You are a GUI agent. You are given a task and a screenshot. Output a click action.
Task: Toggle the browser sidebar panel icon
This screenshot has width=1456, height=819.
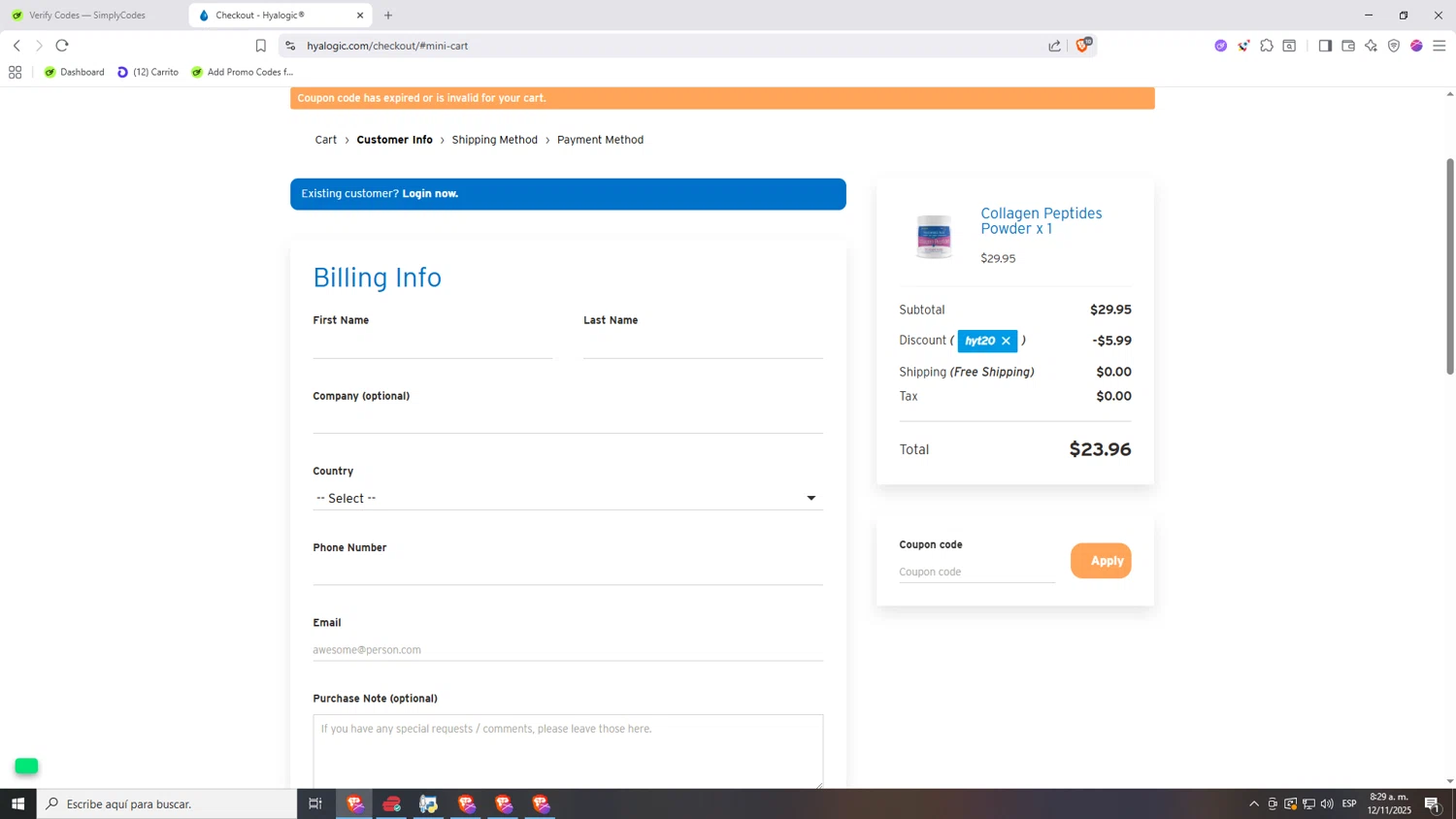tap(1325, 46)
